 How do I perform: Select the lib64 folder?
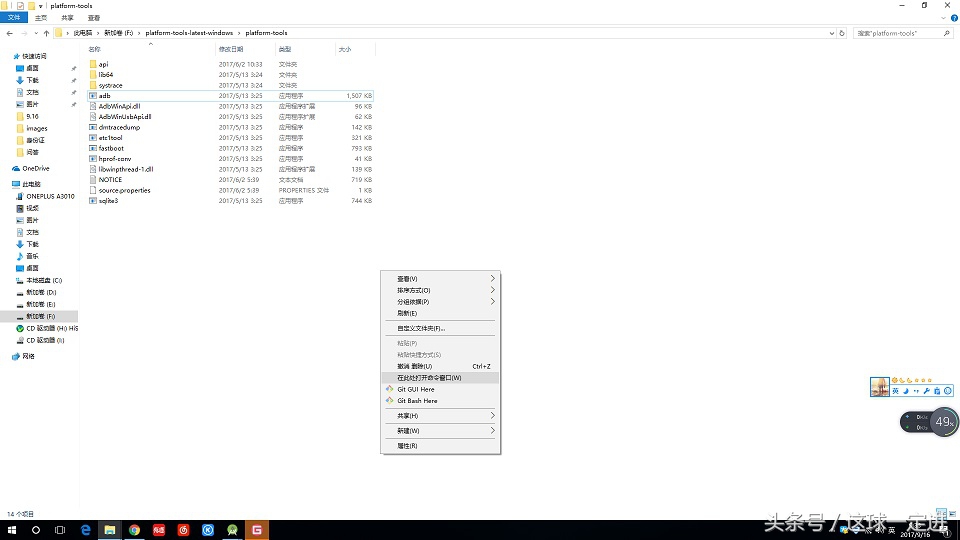[105, 75]
